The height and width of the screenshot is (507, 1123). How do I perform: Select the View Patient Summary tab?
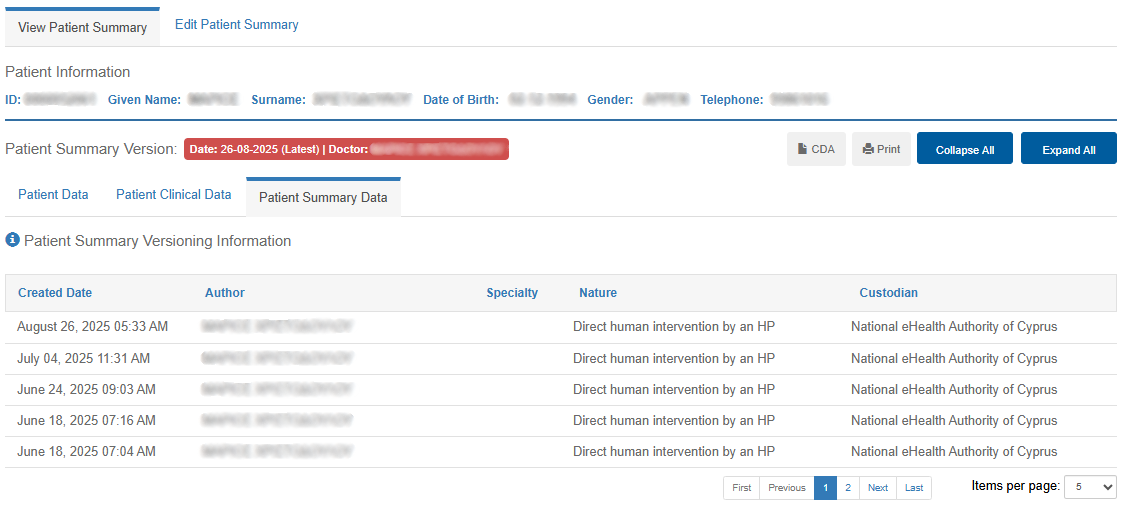(x=82, y=27)
